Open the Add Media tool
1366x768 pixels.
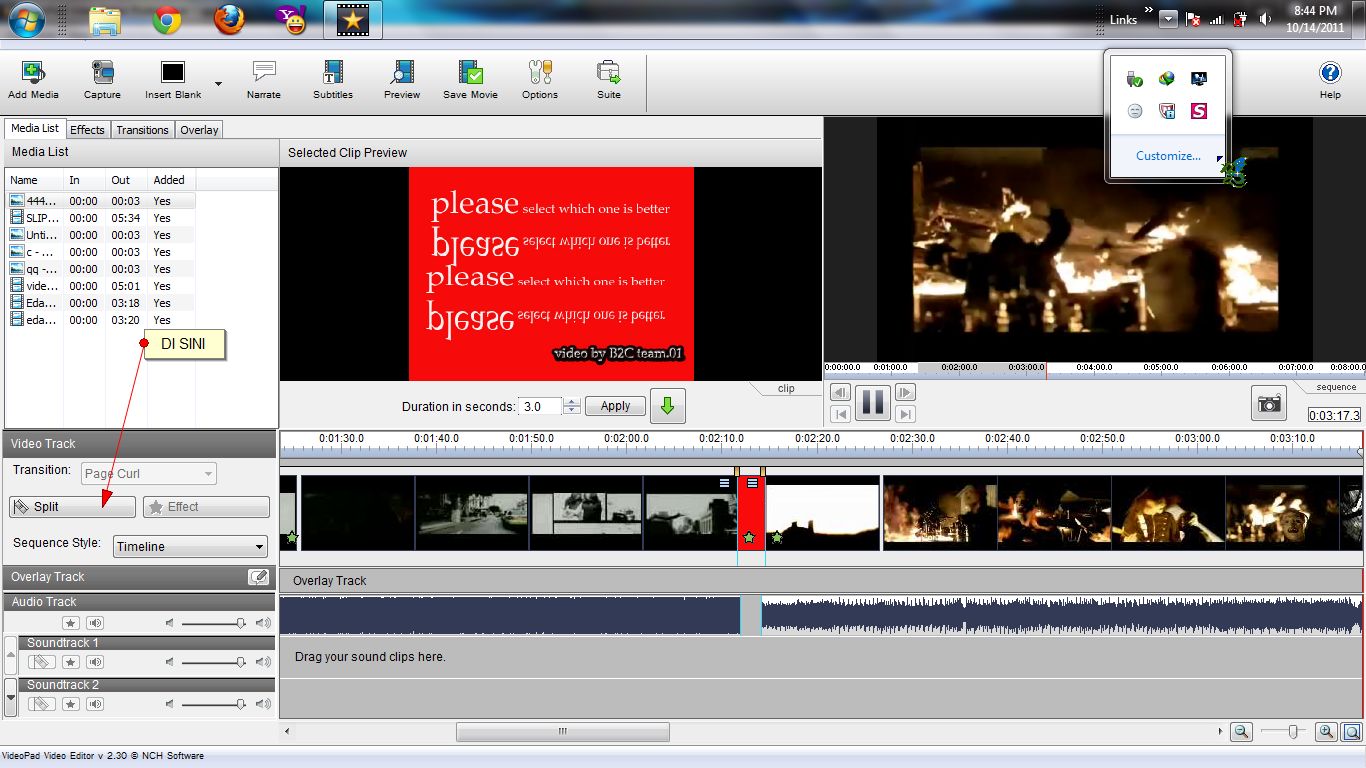(x=33, y=80)
